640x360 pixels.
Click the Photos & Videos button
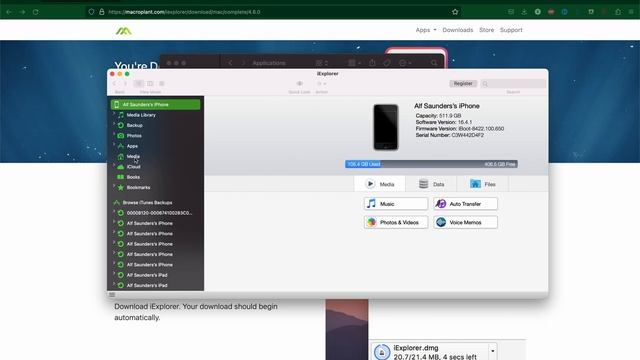click(396, 222)
